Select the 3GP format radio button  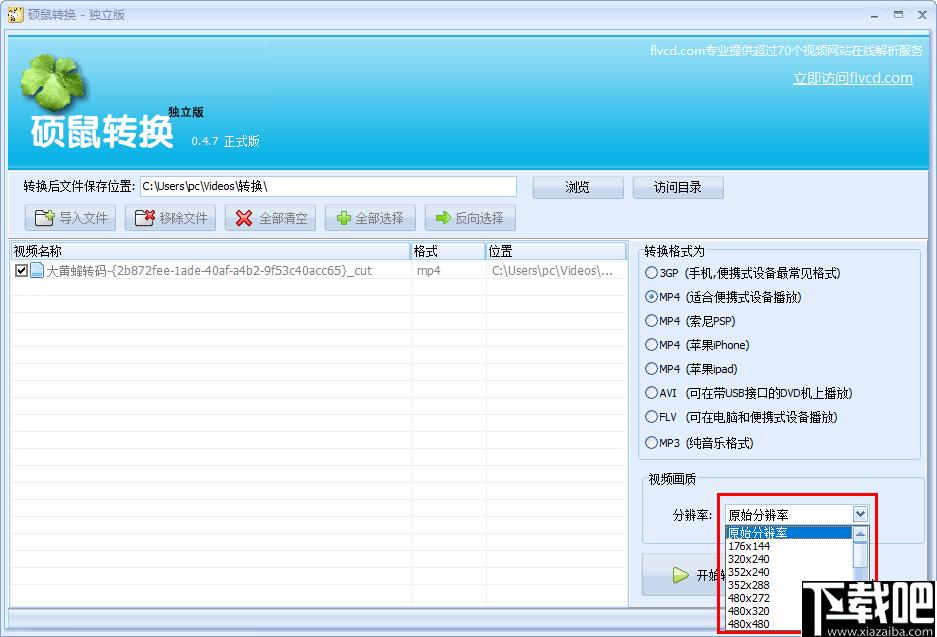point(651,273)
